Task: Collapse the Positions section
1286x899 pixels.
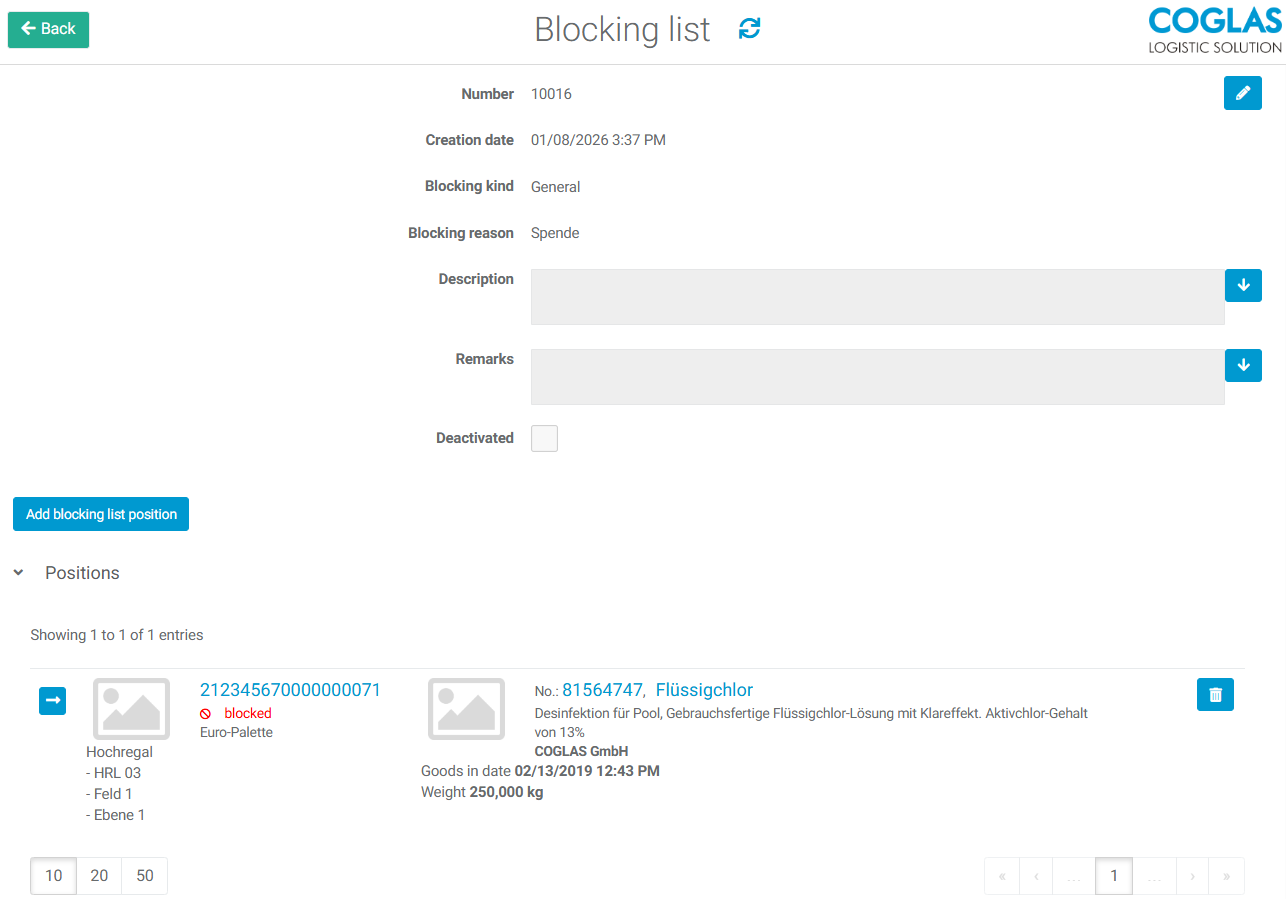Action: [x=17, y=572]
